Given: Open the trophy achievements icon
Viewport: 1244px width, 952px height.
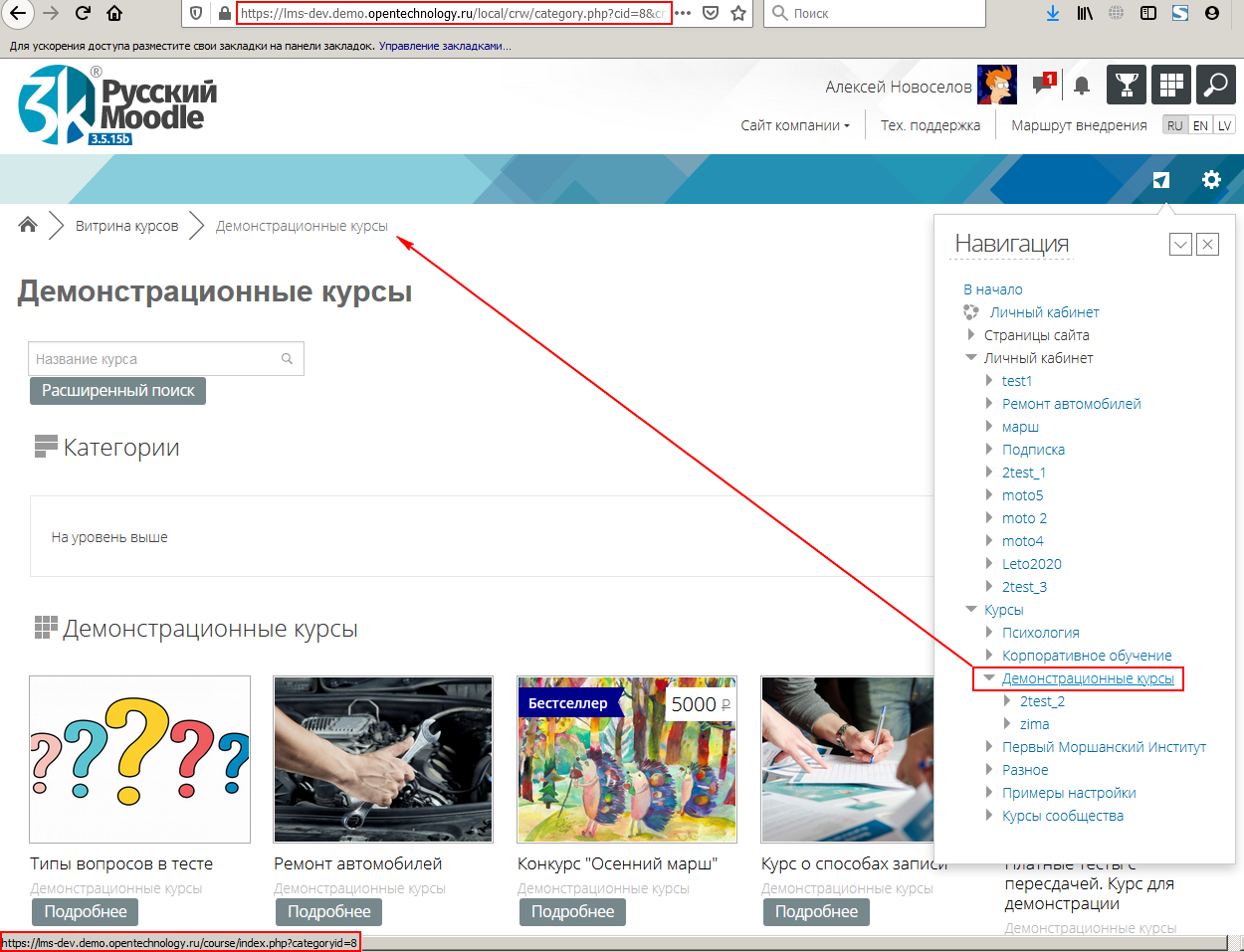Looking at the screenshot, I should pyautogui.click(x=1127, y=86).
